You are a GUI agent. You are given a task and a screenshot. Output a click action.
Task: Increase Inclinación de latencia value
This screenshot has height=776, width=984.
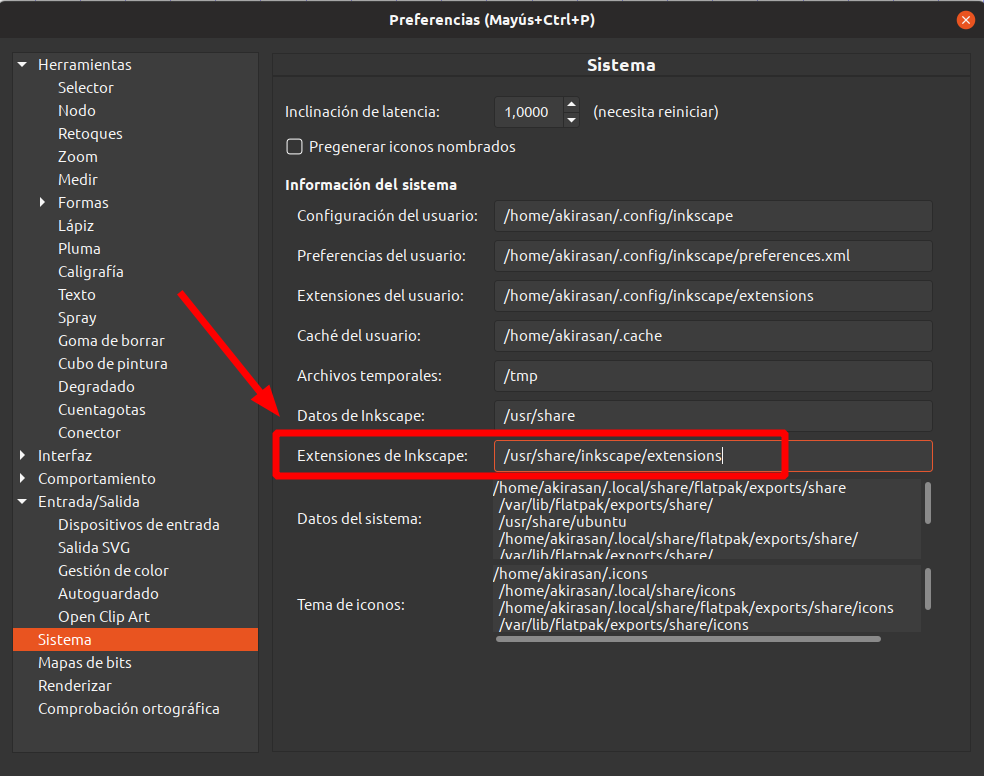[x=571, y=104]
